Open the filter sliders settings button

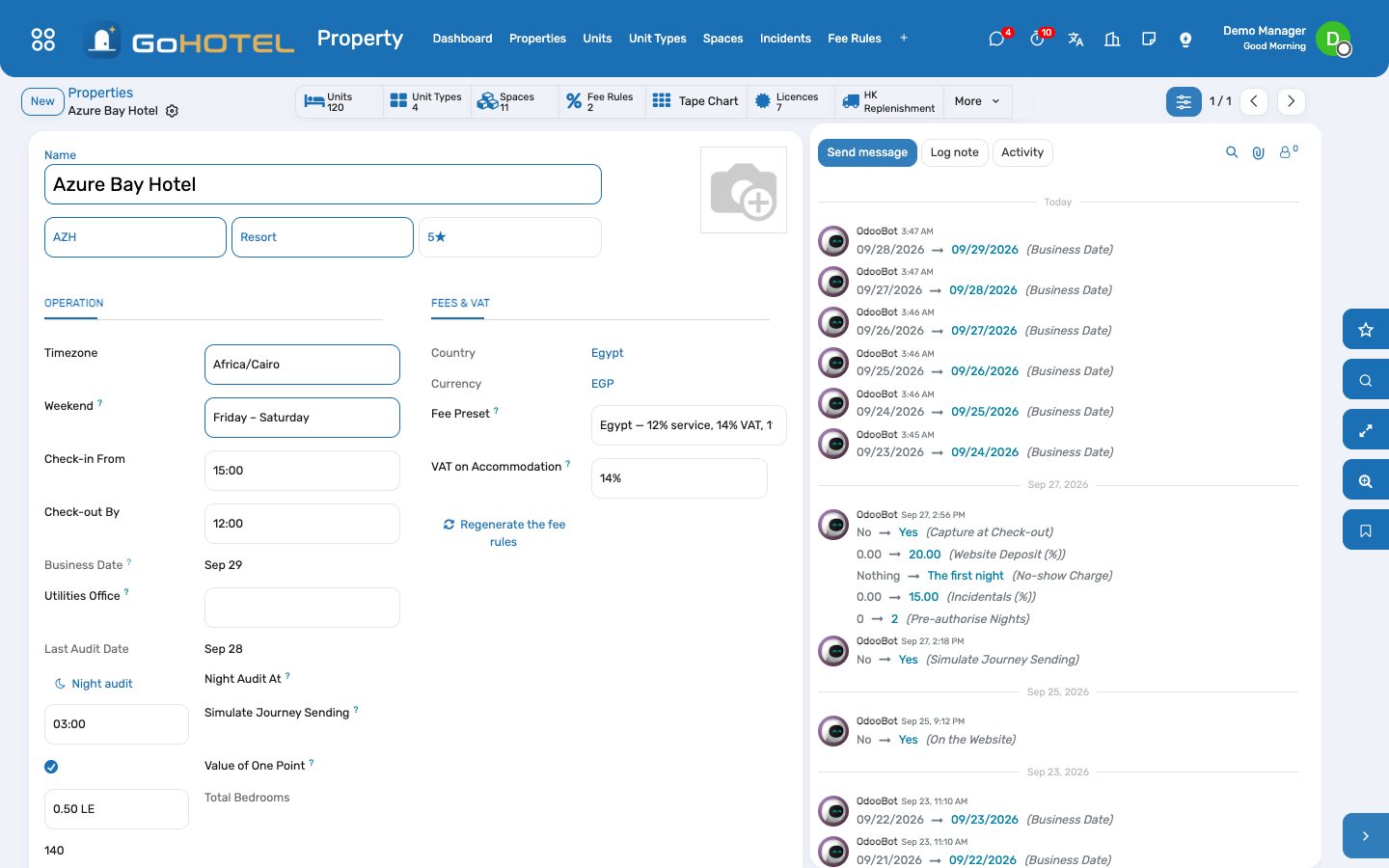click(1184, 101)
